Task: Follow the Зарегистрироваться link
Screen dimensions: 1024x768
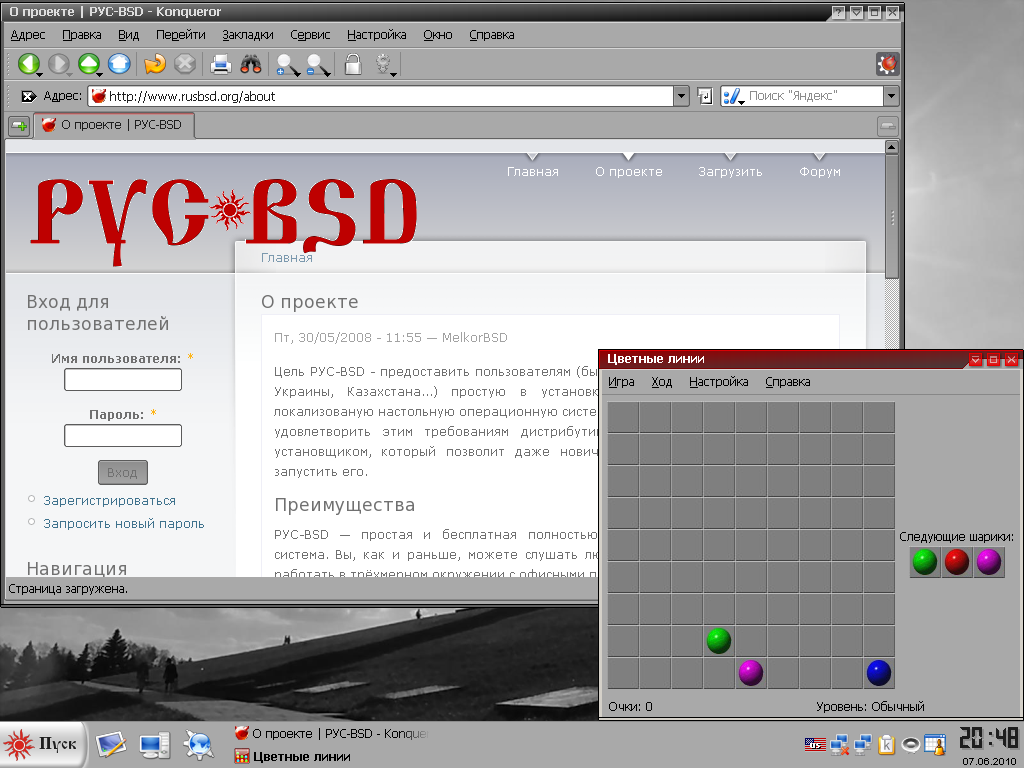Action: 109,501
